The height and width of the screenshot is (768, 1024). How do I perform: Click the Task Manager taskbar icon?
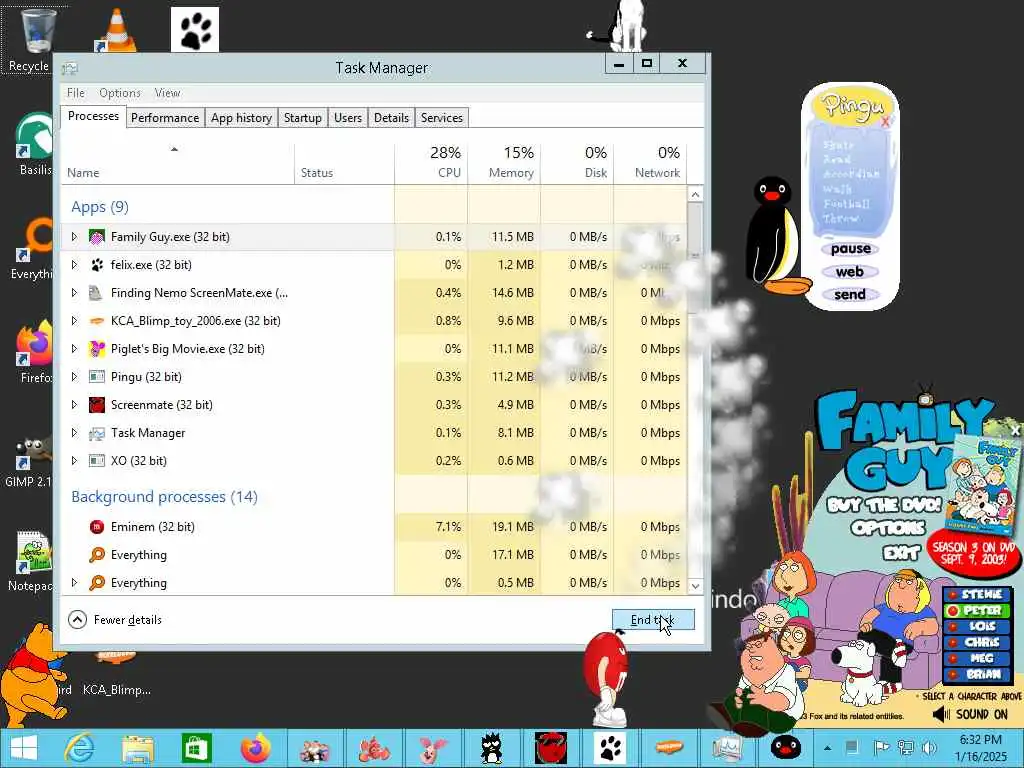pyautogui.click(x=727, y=749)
